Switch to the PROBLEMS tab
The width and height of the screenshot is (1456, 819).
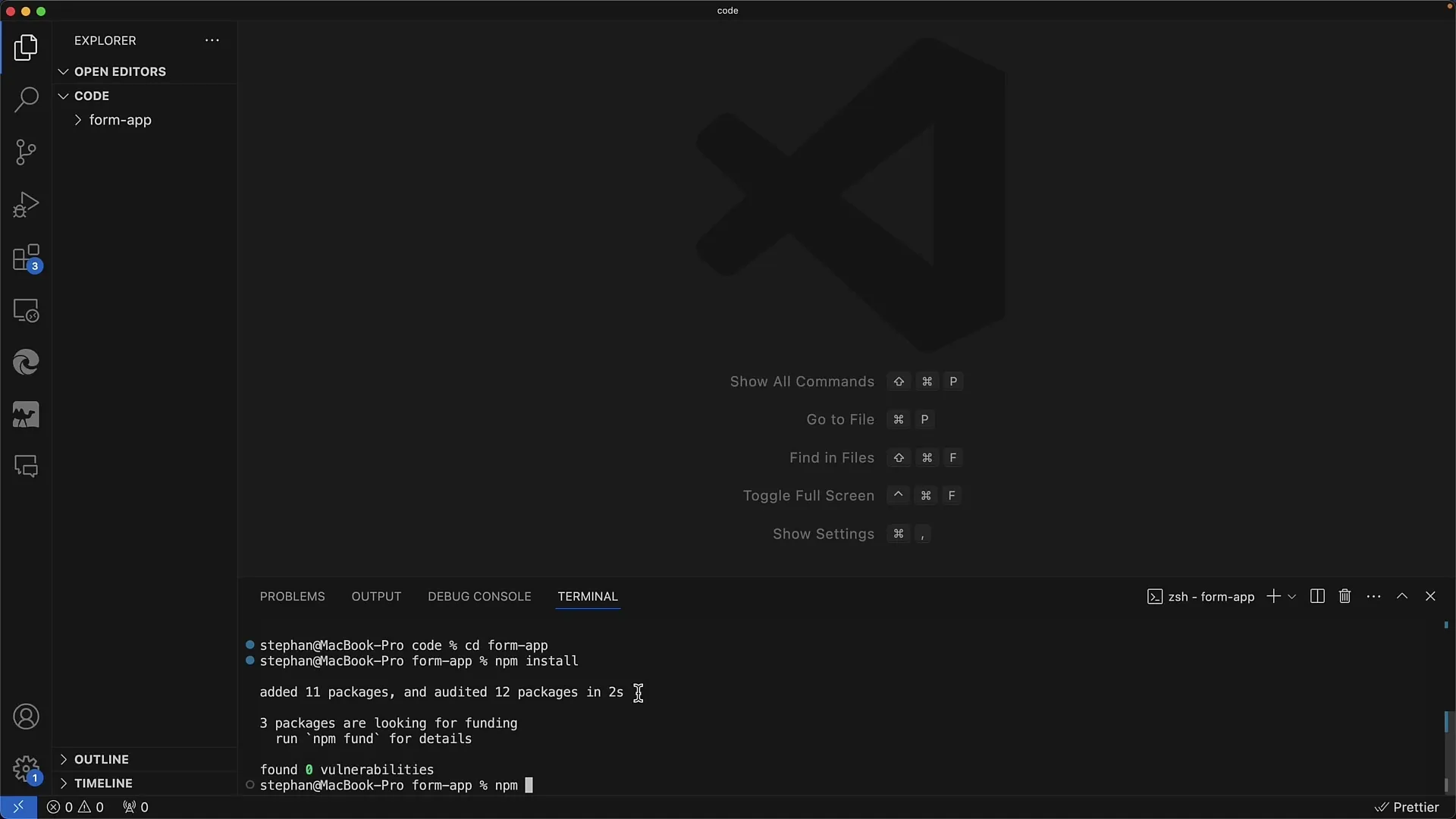click(292, 596)
